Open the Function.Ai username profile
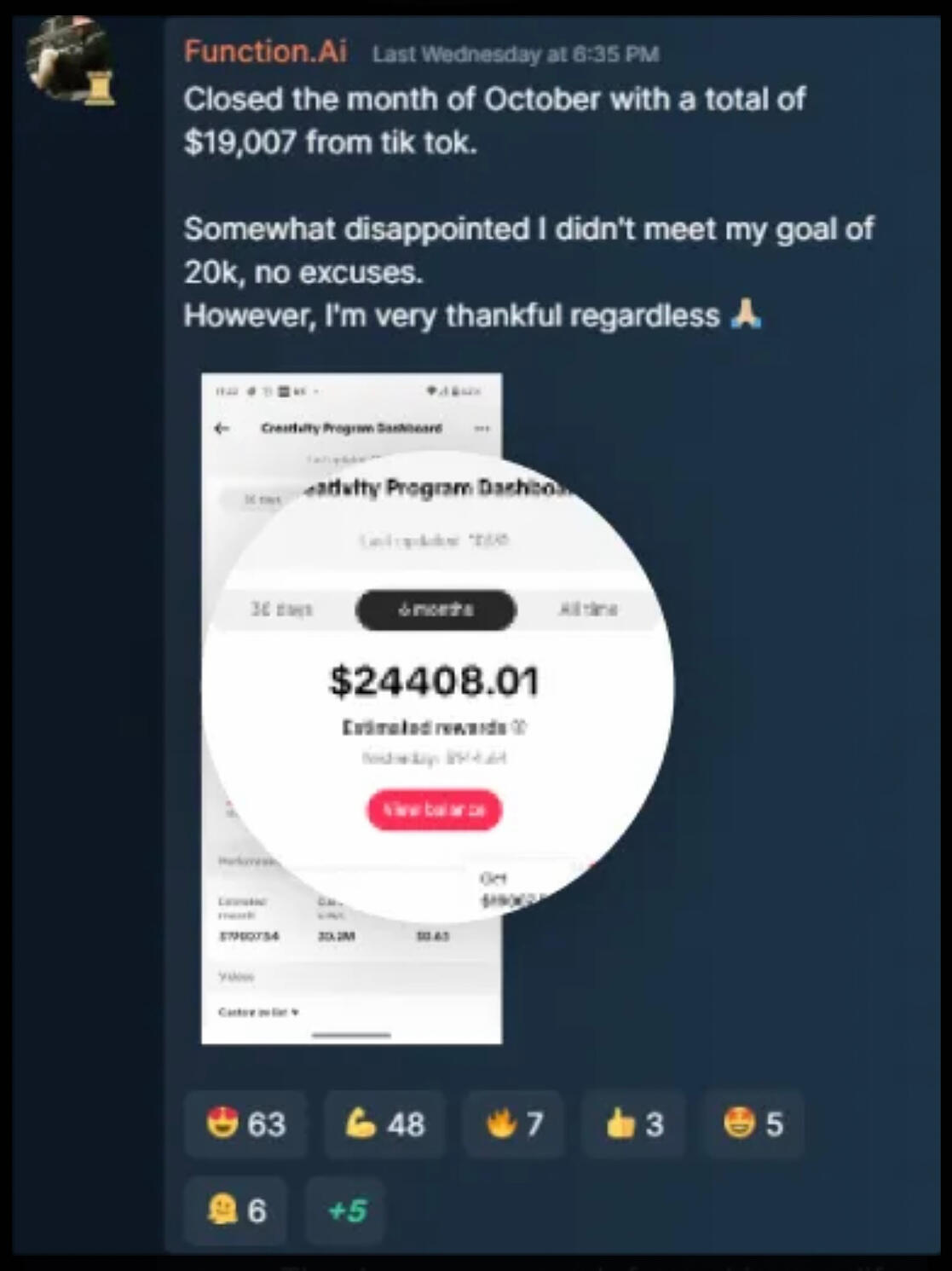The width and height of the screenshot is (952, 1271). click(x=265, y=52)
